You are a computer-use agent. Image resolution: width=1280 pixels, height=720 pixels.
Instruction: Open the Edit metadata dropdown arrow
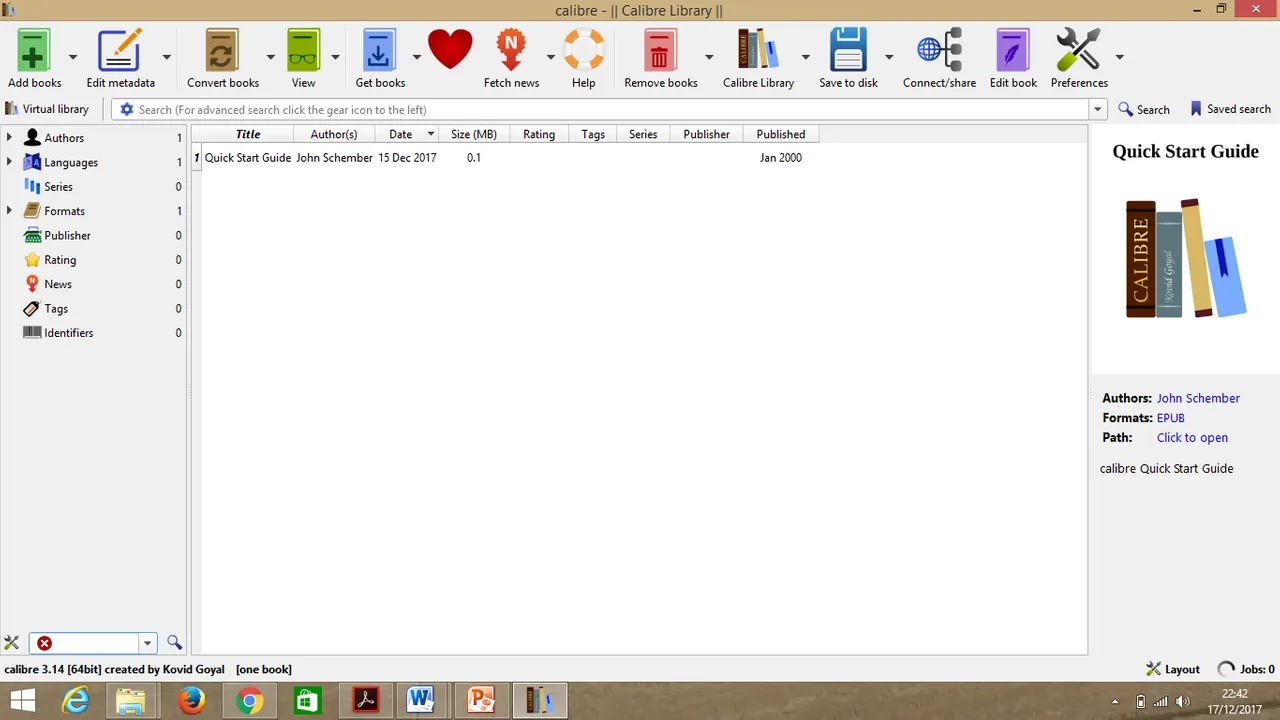(x=166, y=57)
